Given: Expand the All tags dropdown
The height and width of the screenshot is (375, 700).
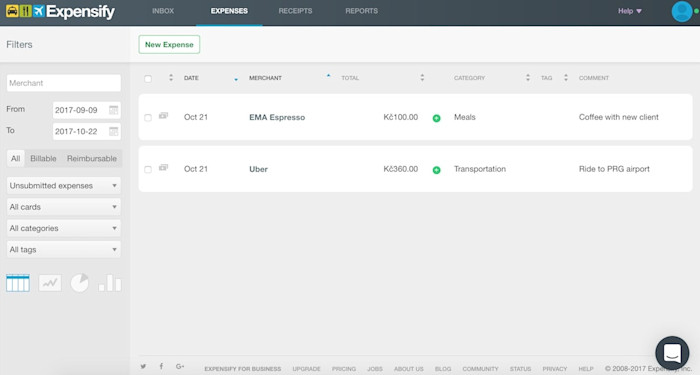Looking at the screenshot, I should (64, 250).
